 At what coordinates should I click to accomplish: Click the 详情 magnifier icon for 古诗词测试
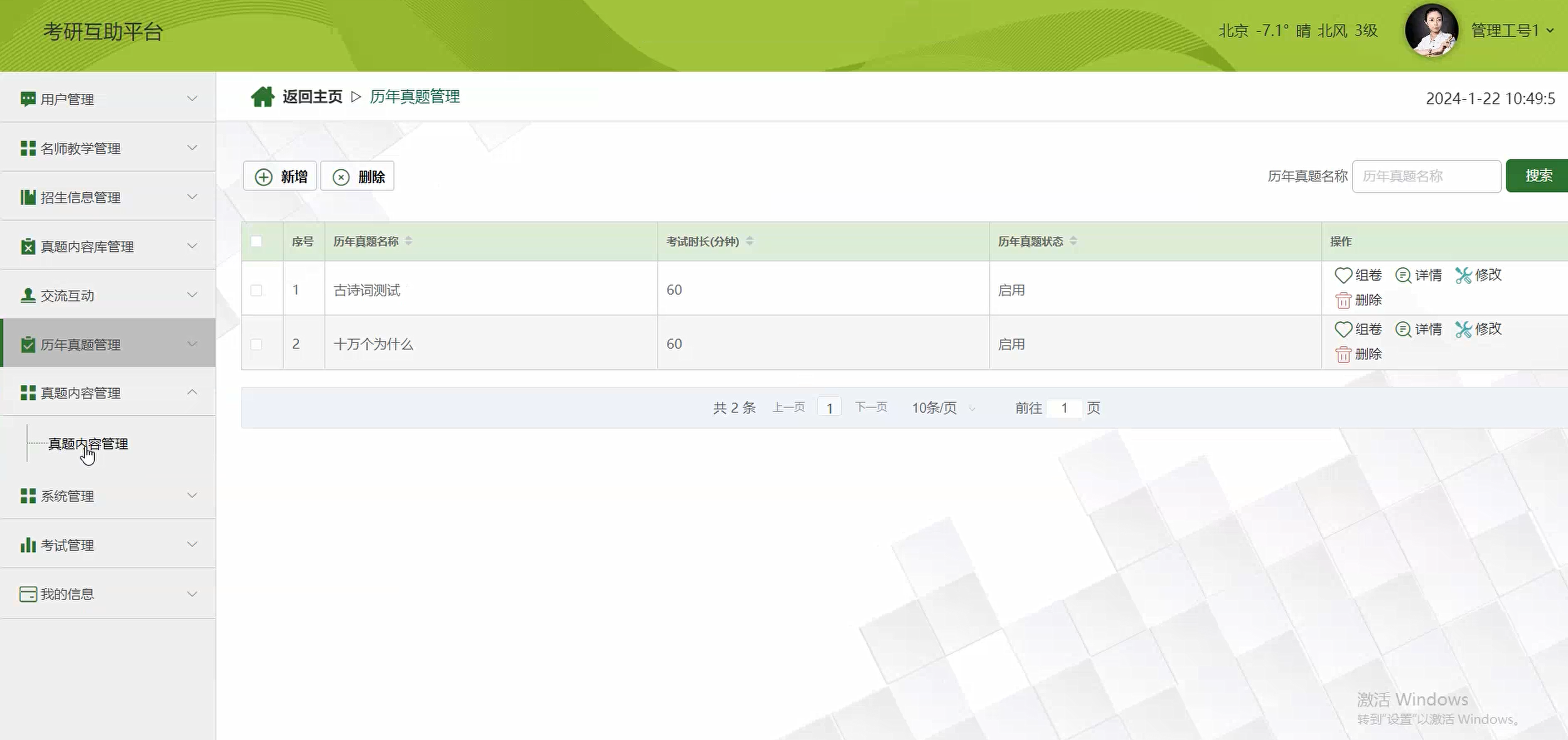coord(1403,275)
